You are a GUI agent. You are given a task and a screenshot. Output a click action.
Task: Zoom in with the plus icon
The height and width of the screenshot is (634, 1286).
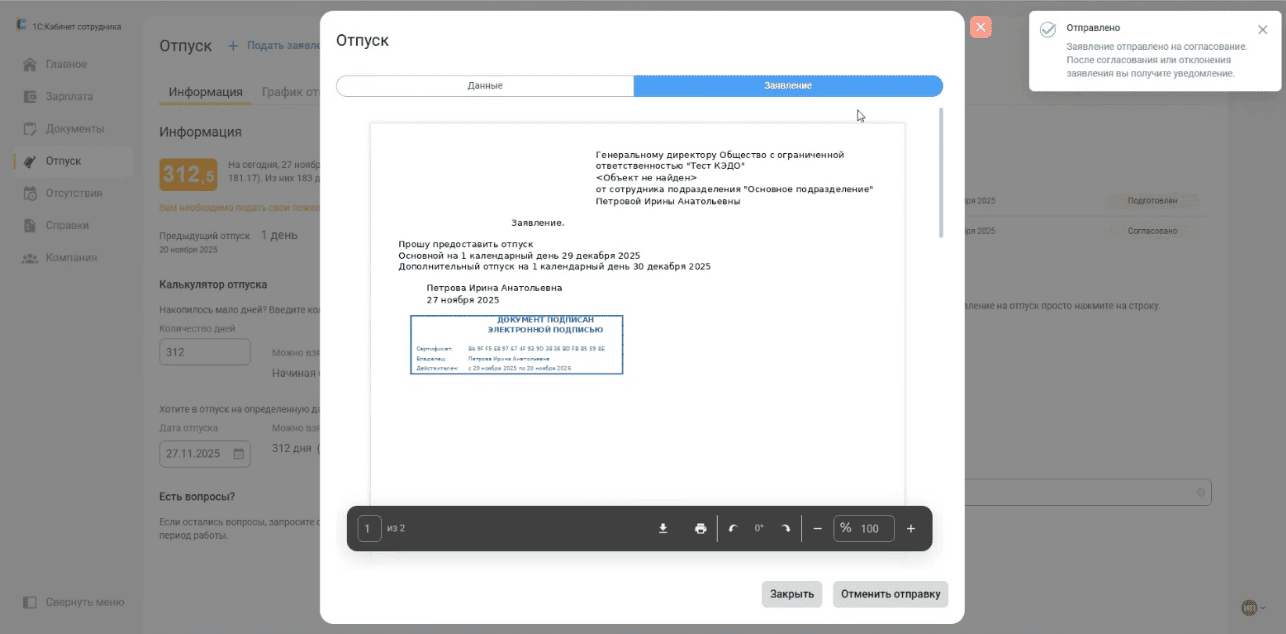(x=910, y=528)
